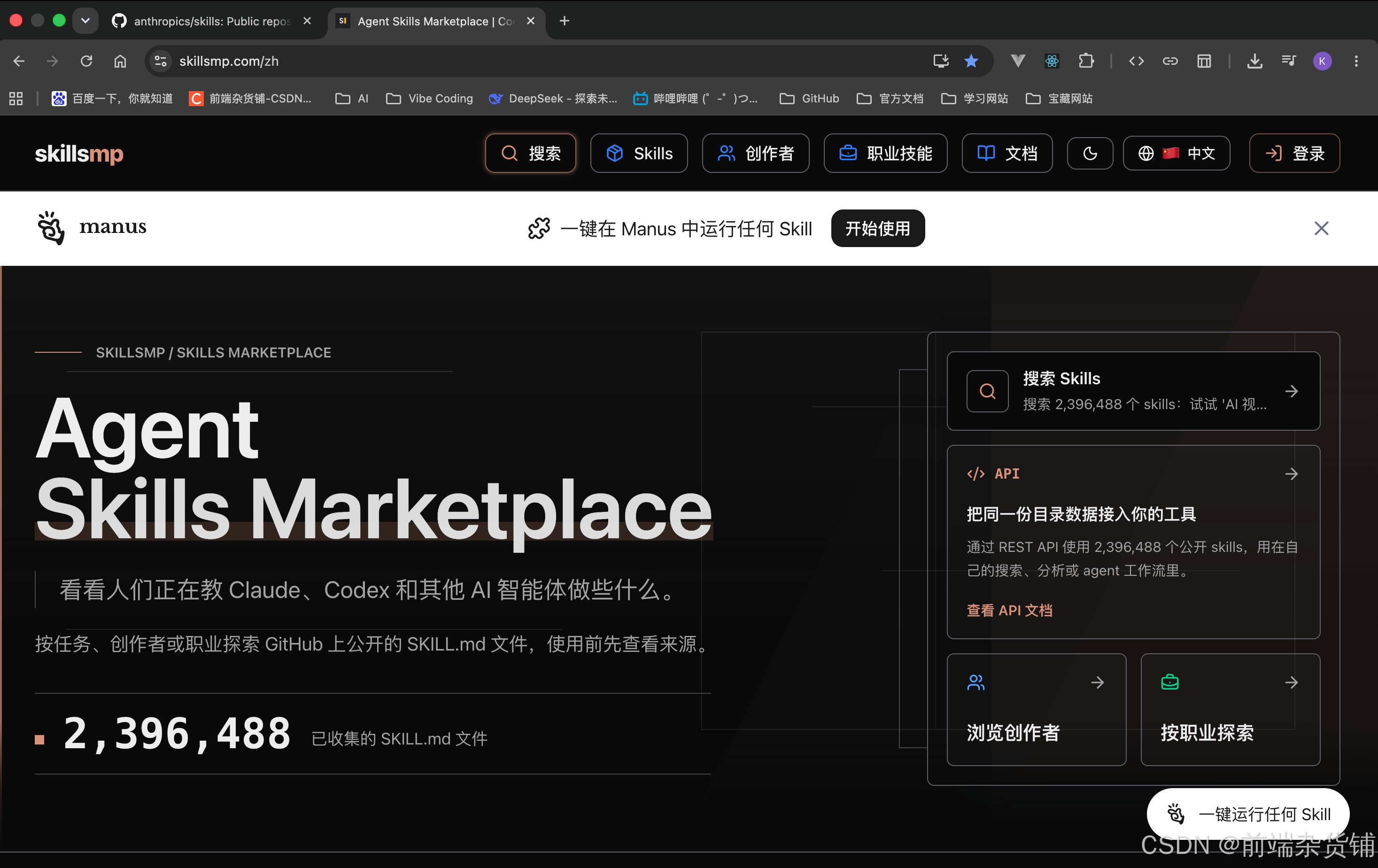Image resolution: width=1378 pixels, height=868 pixels.
Task: Toggle the dark mode moon button
Action: tap(1090, 153)
